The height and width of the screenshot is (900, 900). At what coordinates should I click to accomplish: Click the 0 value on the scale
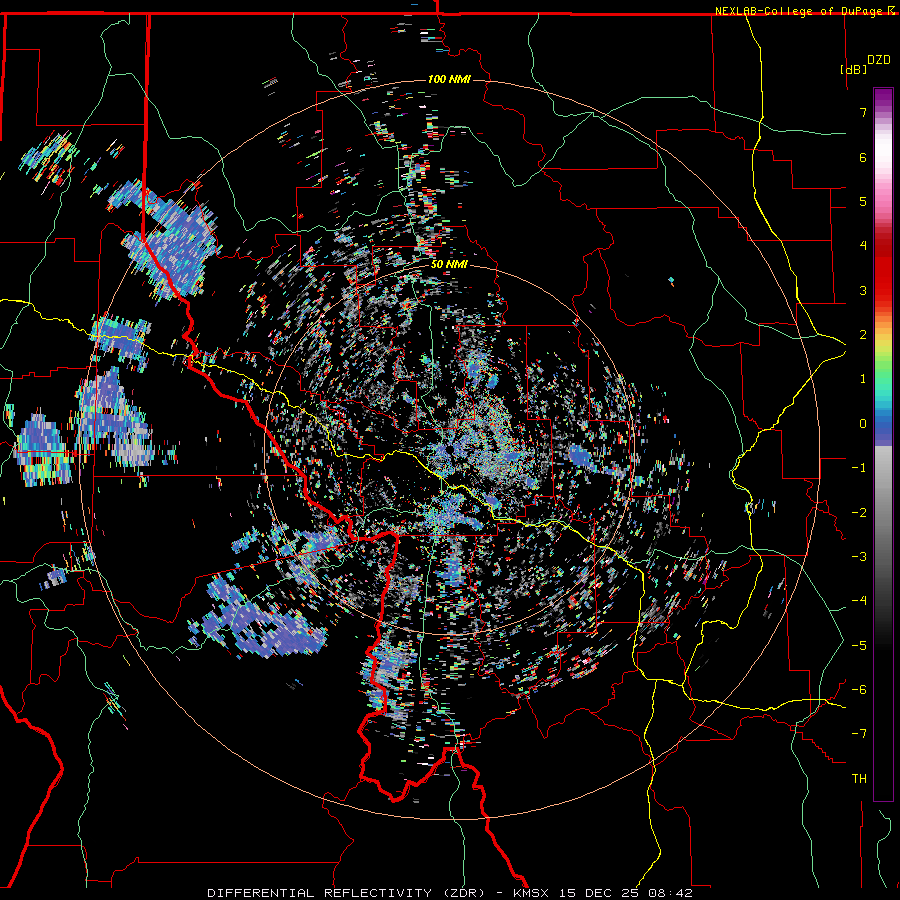click(863, 424)
